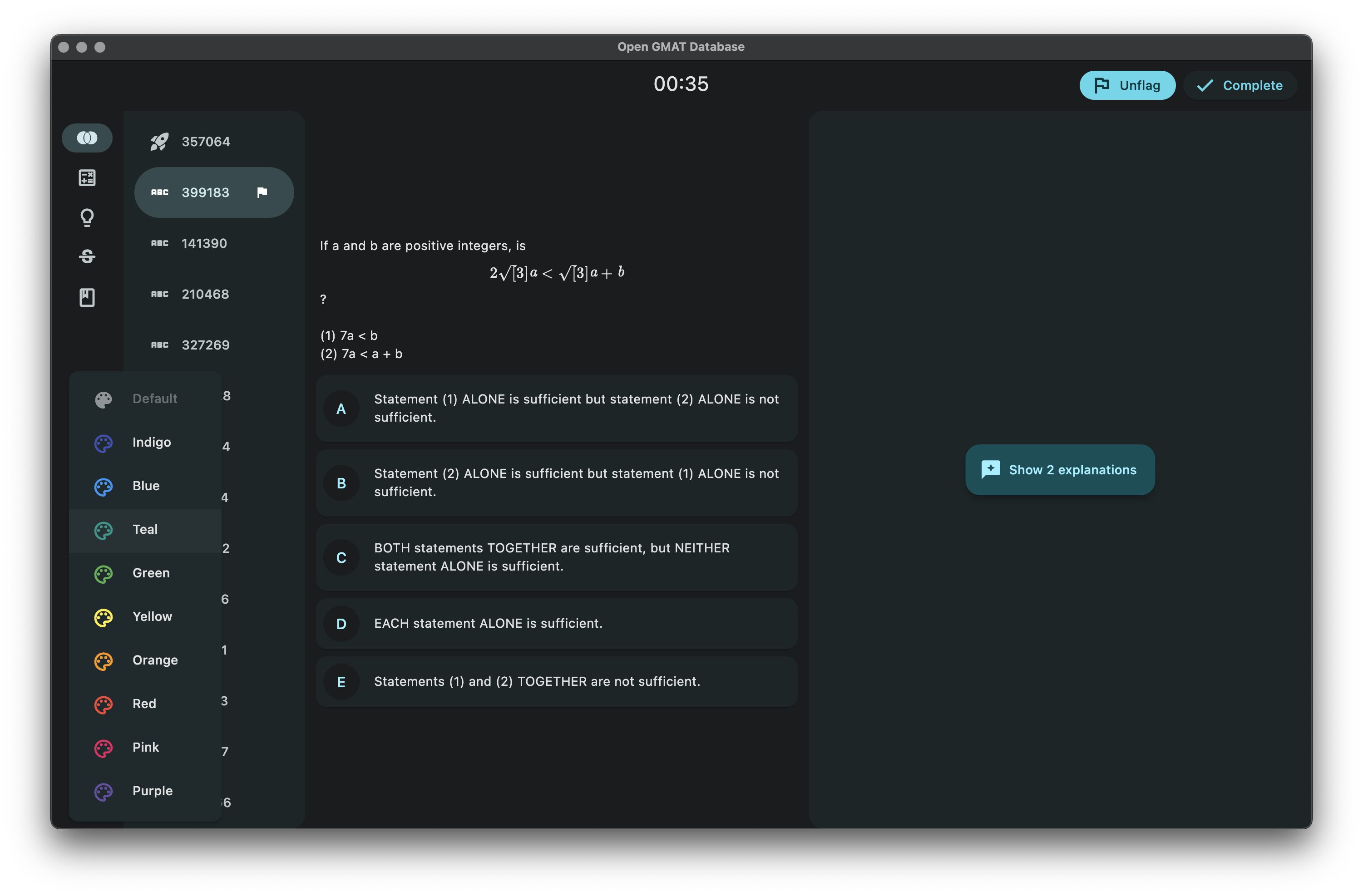
Task: Click the rocket icon beside 357064
Action: [159, 142]
